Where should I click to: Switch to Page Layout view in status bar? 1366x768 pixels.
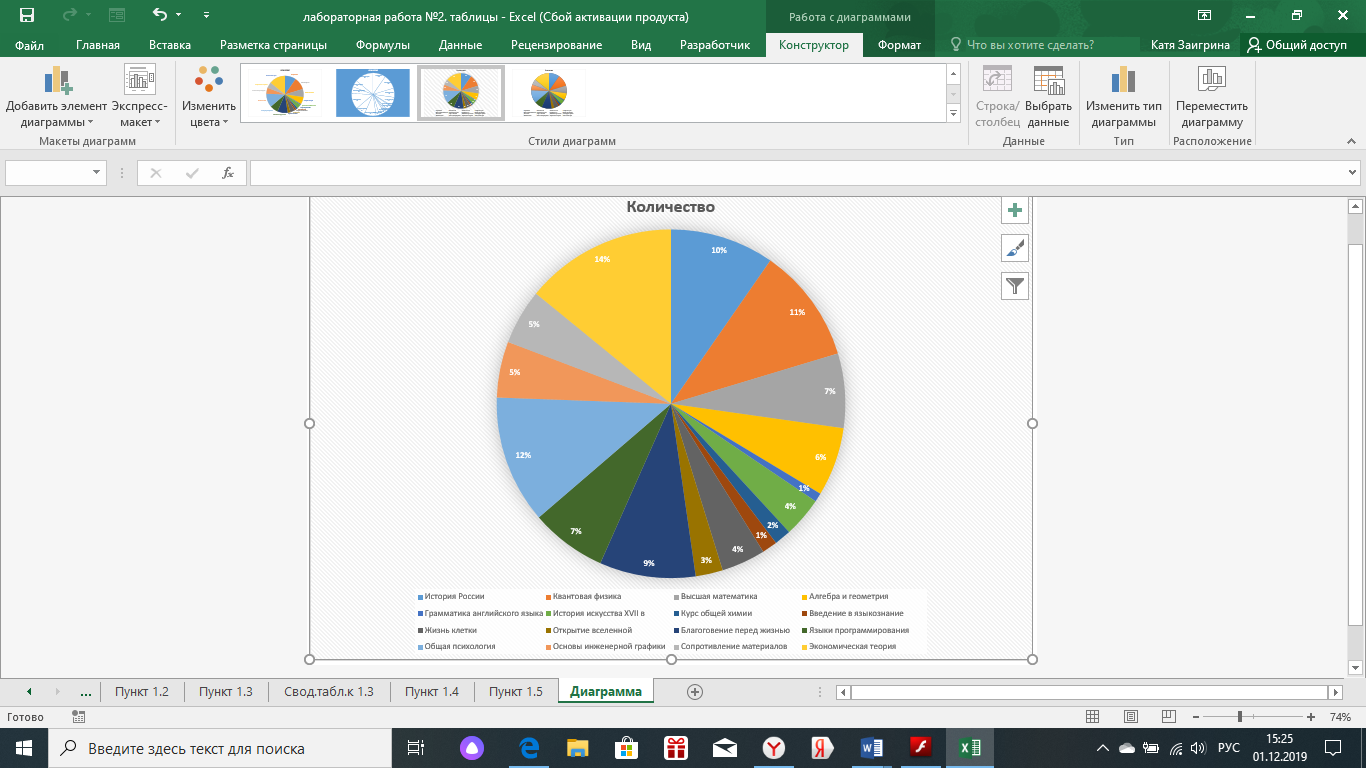[x=1130, y=717]
